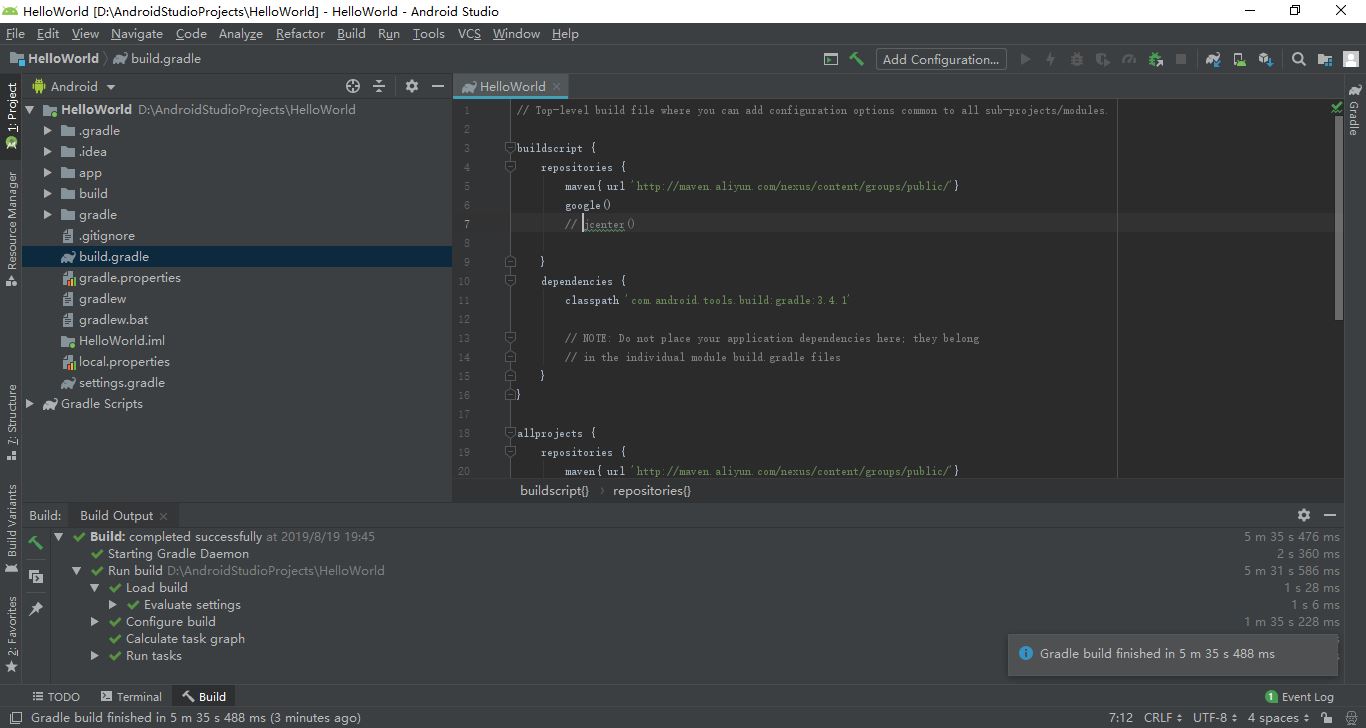Click the Search Everywhere magnifier icon

(1298, 59)
